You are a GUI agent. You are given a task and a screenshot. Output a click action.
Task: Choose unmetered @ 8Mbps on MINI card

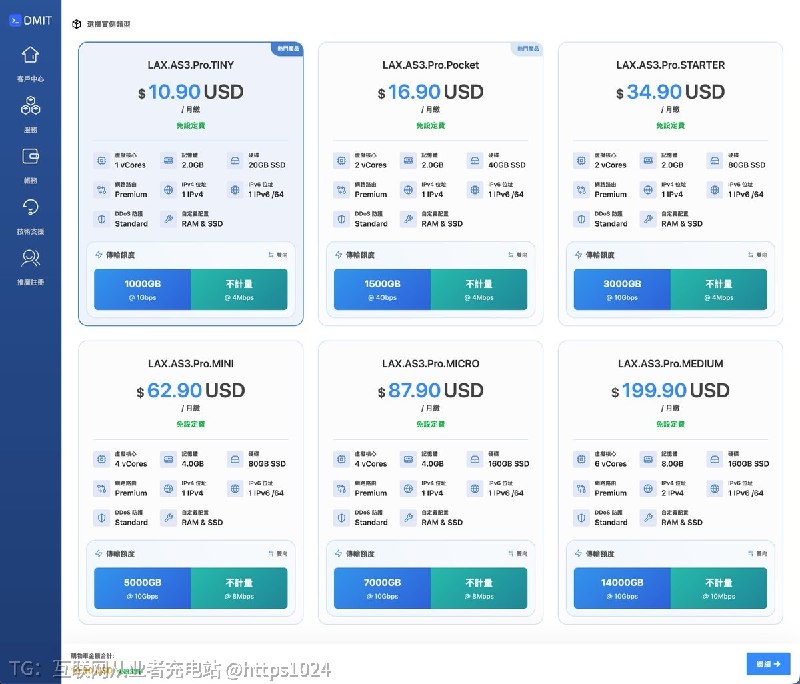(239, 588)
